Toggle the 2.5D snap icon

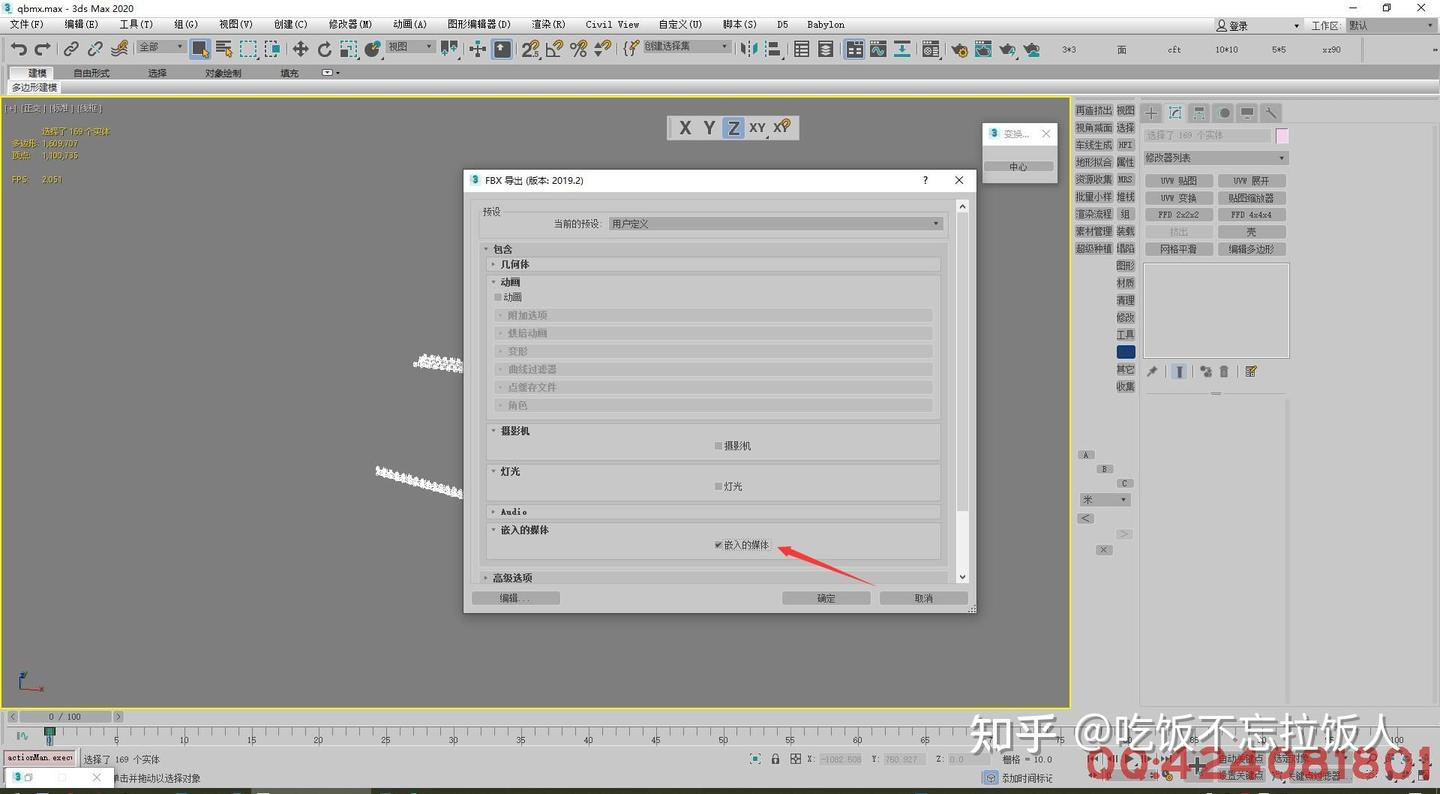[531, 47]
